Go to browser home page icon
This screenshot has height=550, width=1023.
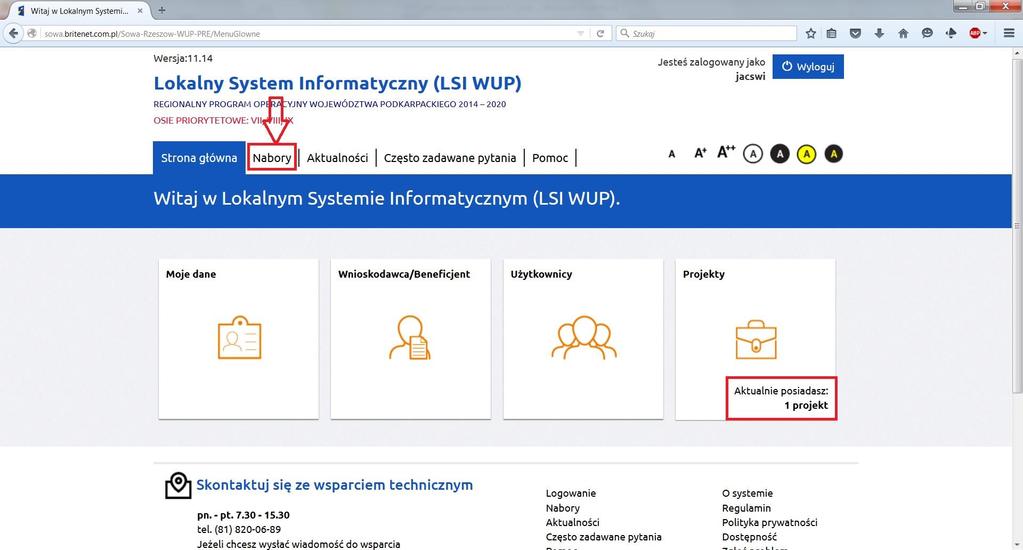(903, 33)
